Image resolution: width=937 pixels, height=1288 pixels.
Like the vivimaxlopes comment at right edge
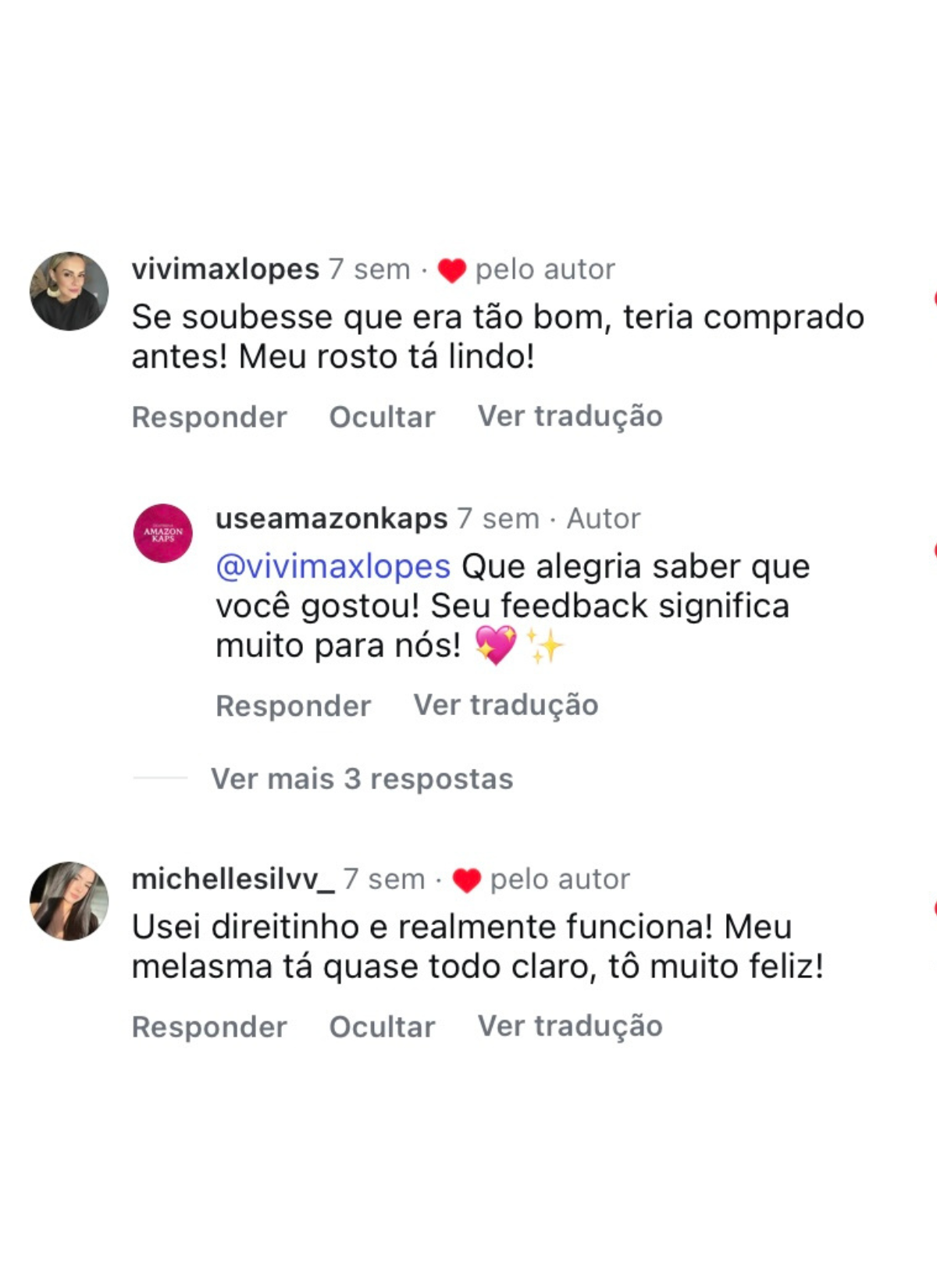click(x=934, y=298)
